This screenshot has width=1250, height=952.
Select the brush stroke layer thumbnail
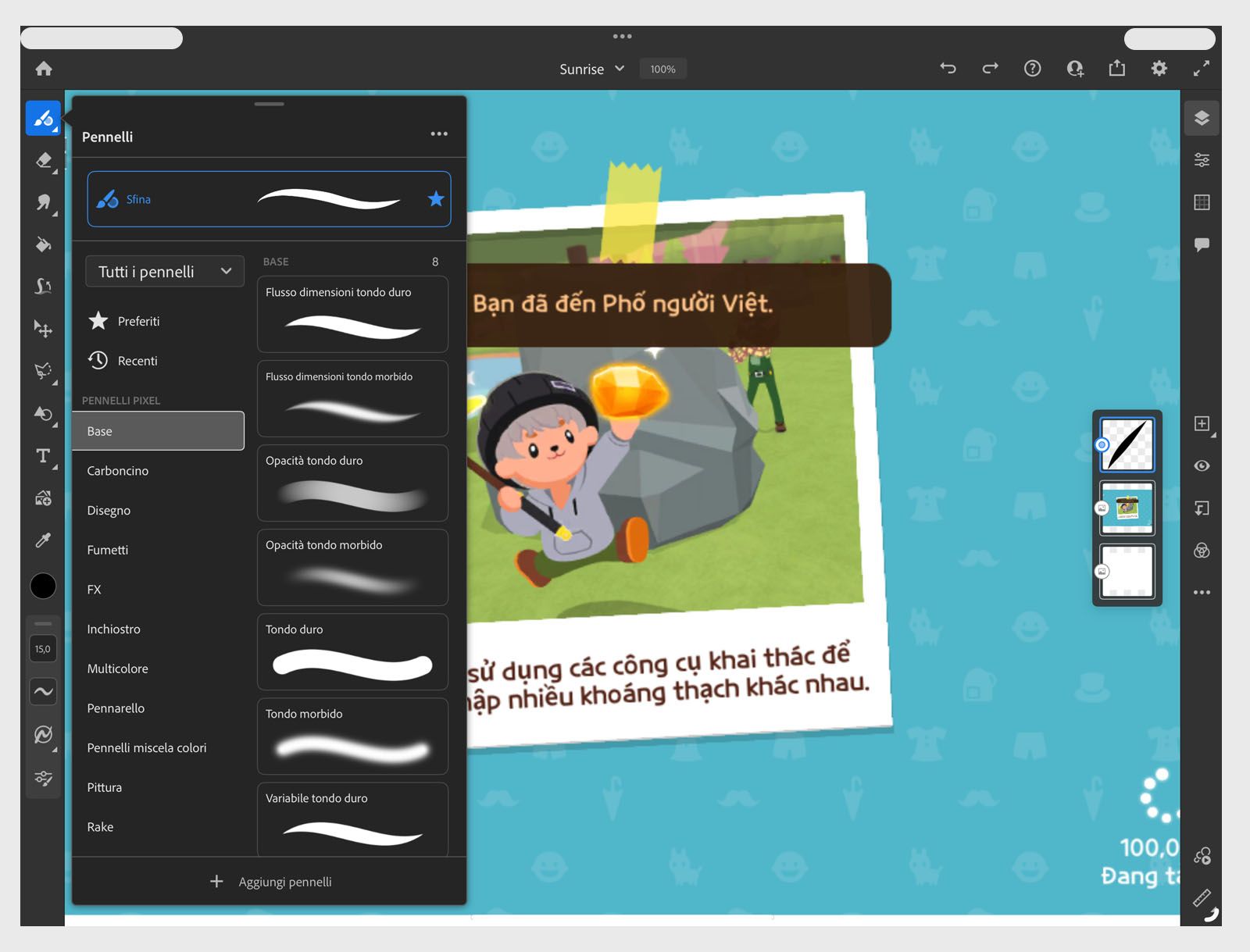pyautogui.click(x=1127, y=444)
